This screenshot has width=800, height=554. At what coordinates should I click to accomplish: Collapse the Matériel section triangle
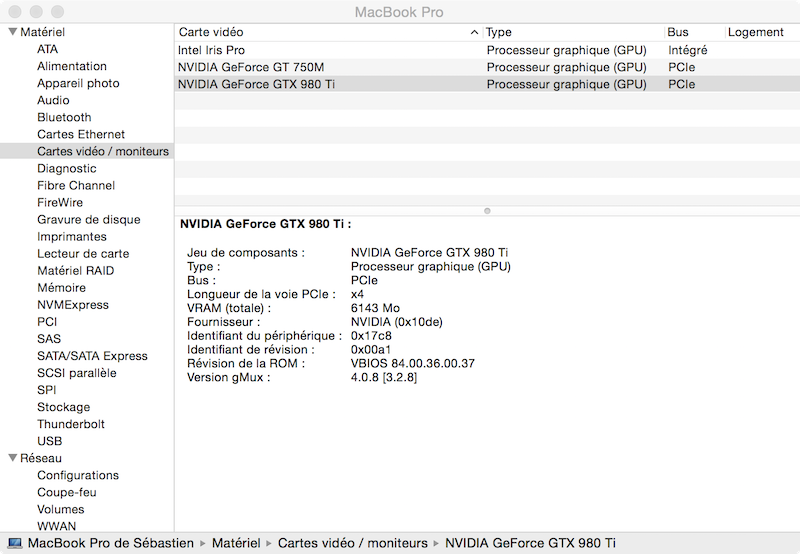point(13,32)
